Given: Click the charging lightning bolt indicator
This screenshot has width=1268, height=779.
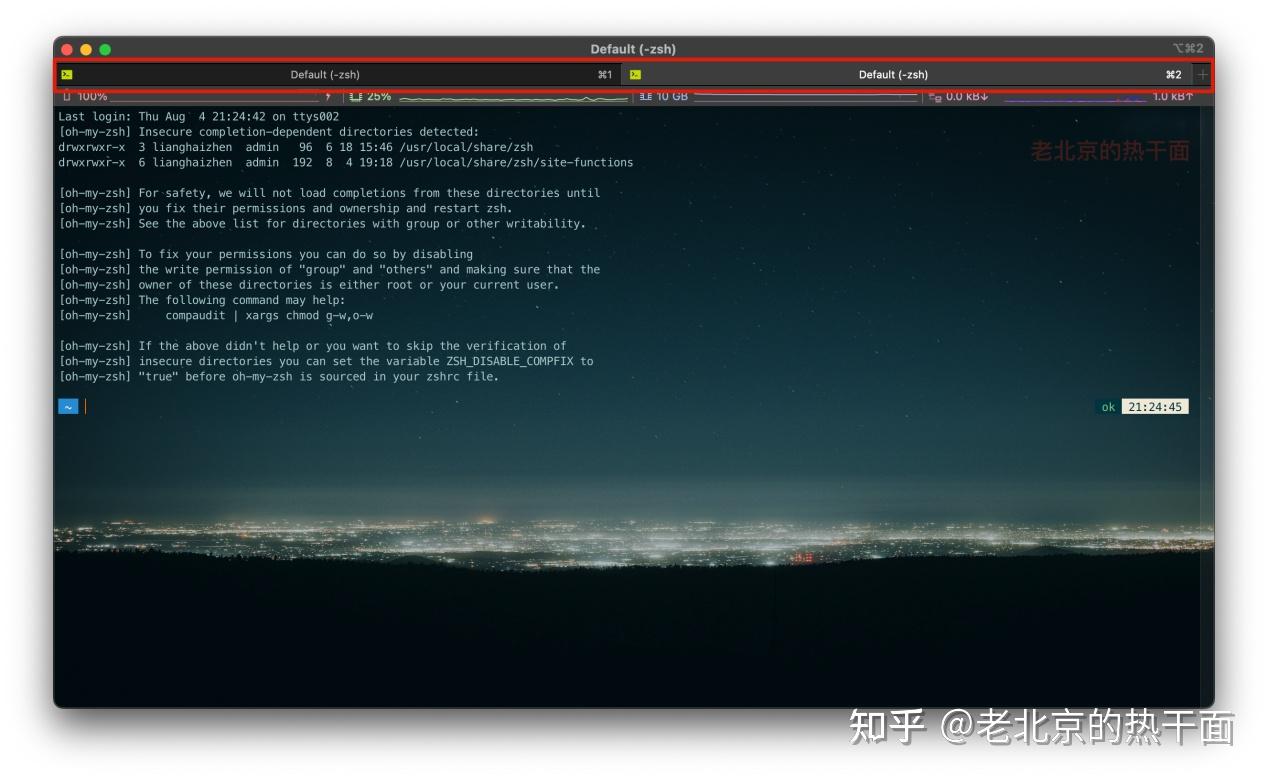Looking at the screenshot, I should coord(328,97).
